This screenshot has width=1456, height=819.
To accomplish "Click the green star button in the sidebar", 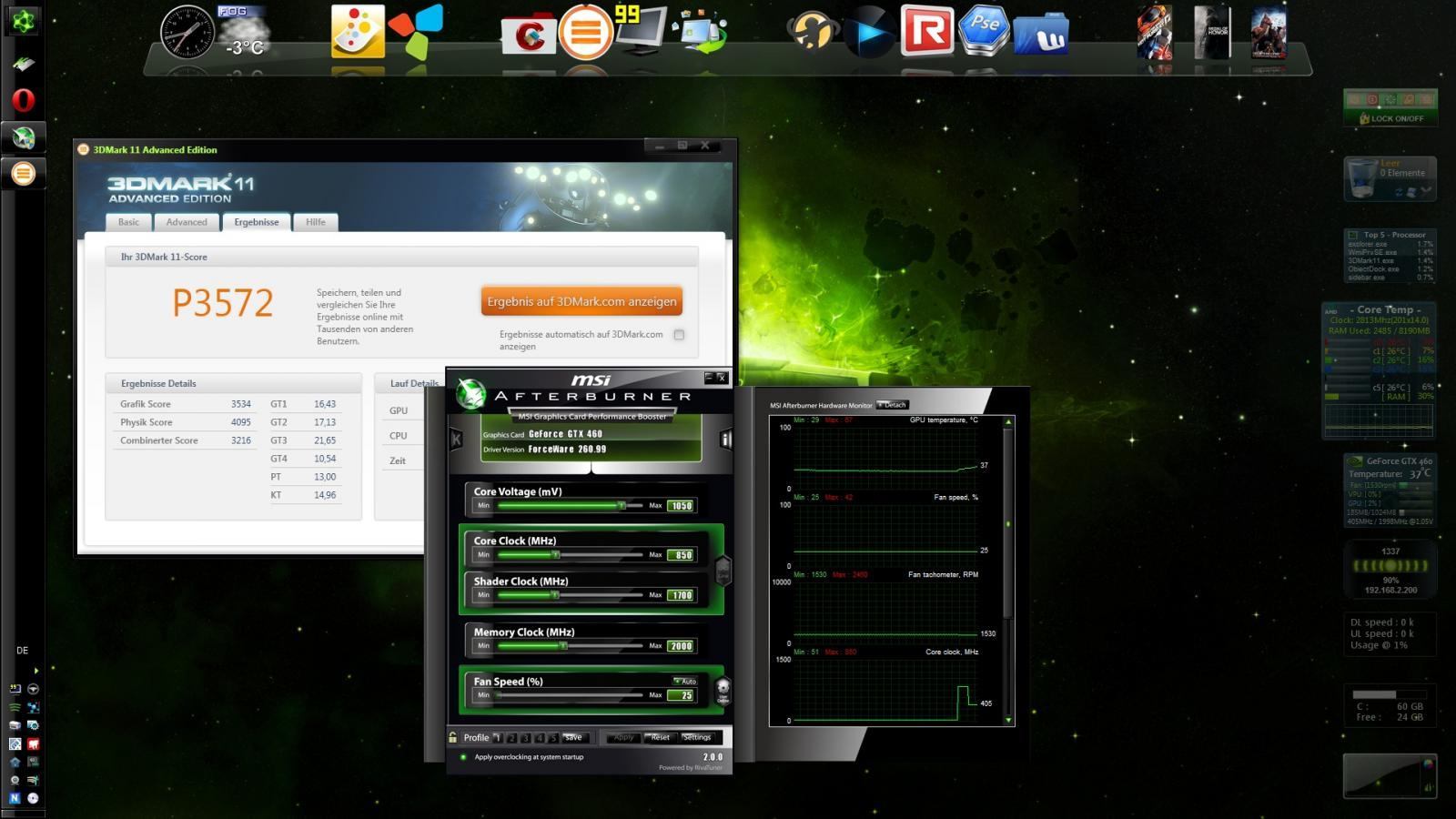I will pos(23,20).
